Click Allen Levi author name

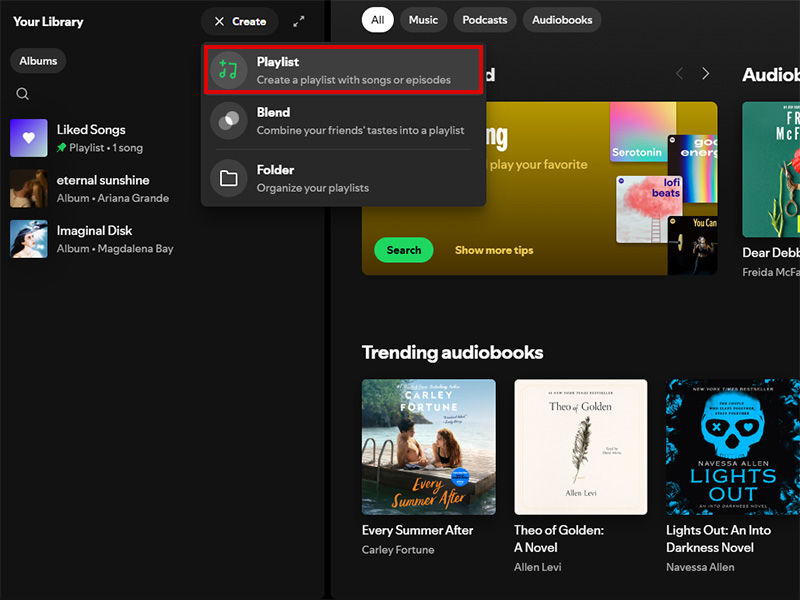(x=538, y=567)
